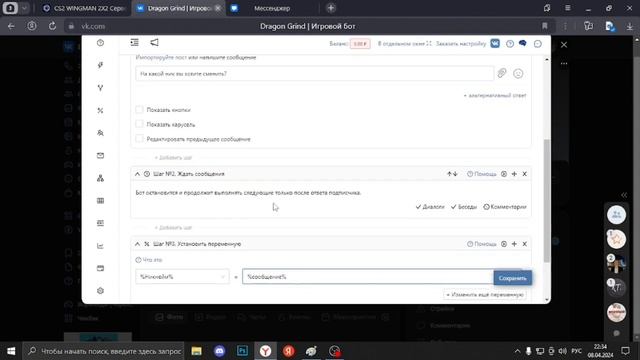Disable step No.3 with the circle icon

pyautogui.click(x=504, y=244)
